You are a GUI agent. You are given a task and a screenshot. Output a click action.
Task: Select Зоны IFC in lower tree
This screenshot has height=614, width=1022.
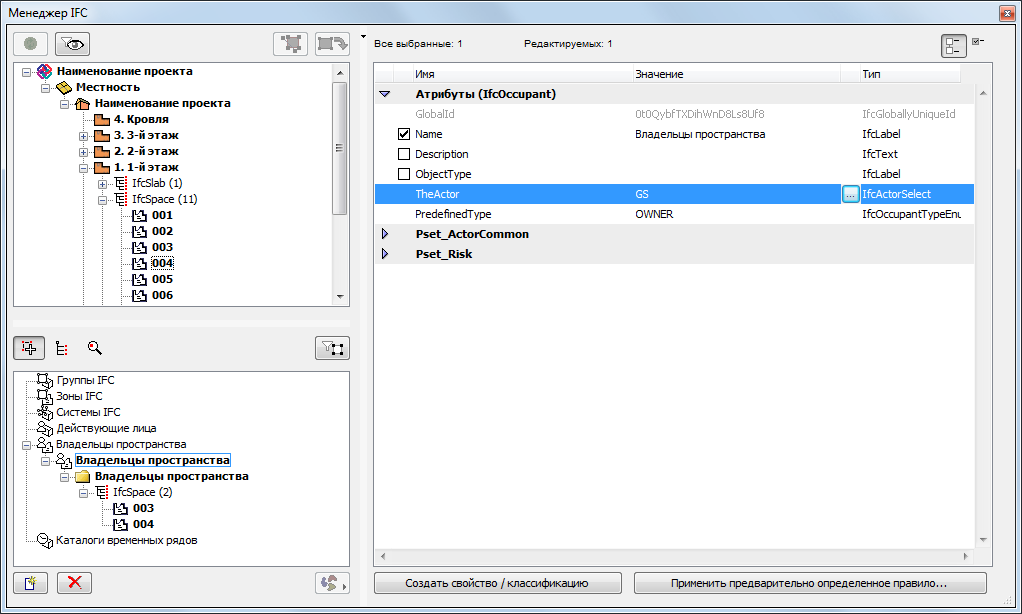79,396
